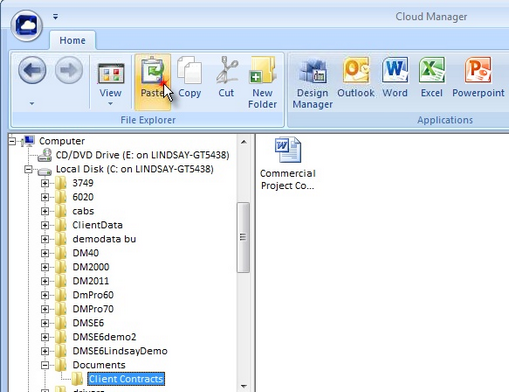This screenshot has width=509, height=392.
Task: Create a New Folder
Action: point(263,82)
